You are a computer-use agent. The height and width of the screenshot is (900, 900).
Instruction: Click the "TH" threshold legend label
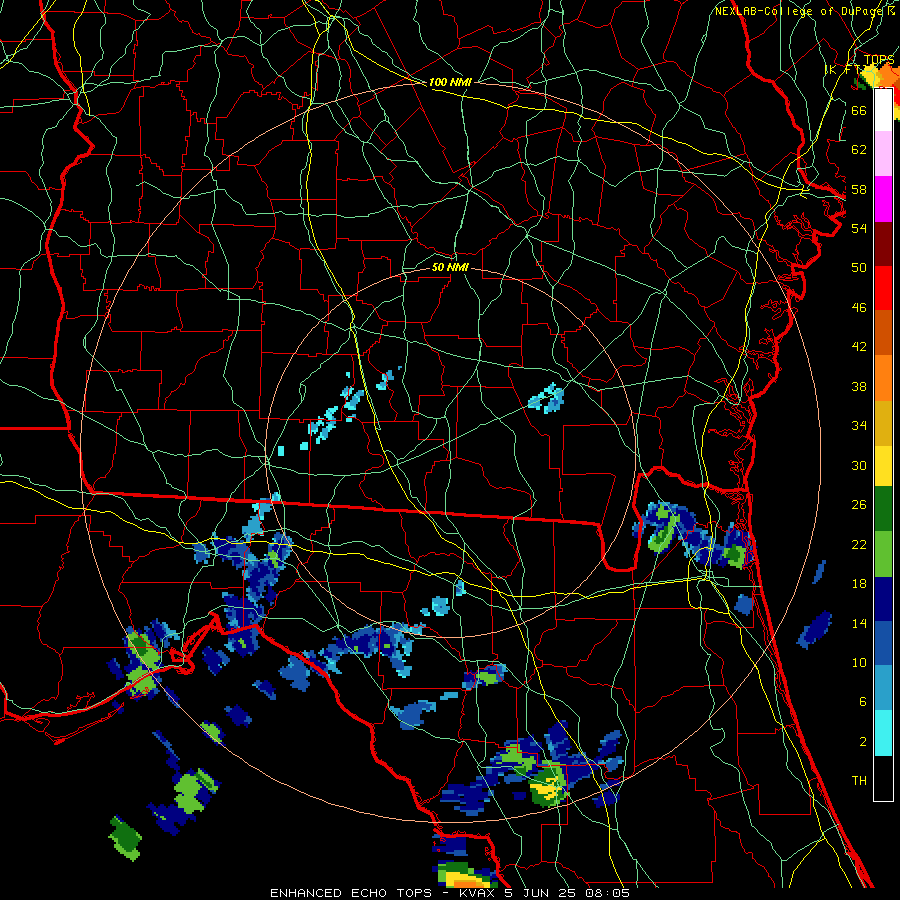(x=859, y=781)
